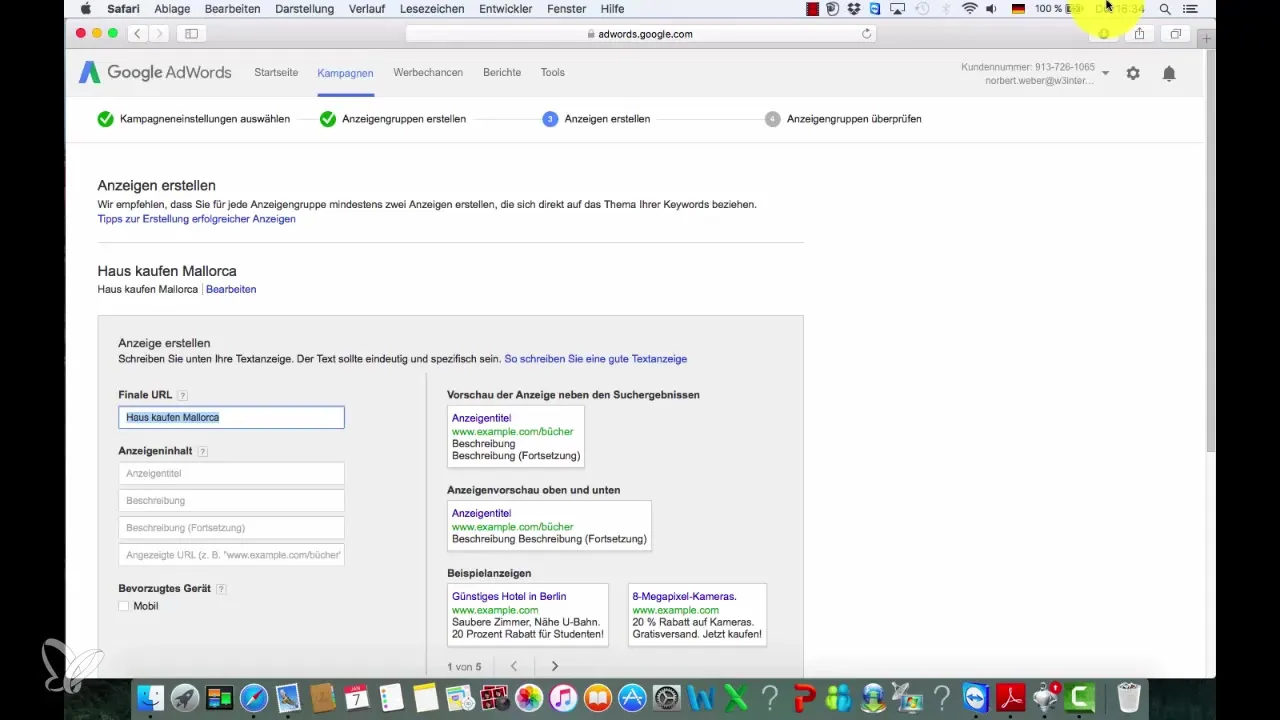Image resolution: width=1280 pixels, height=720 pixels.
Task: Click the help icon beside Bevorzugtes Gerät
Action: [x=222, y=590]
